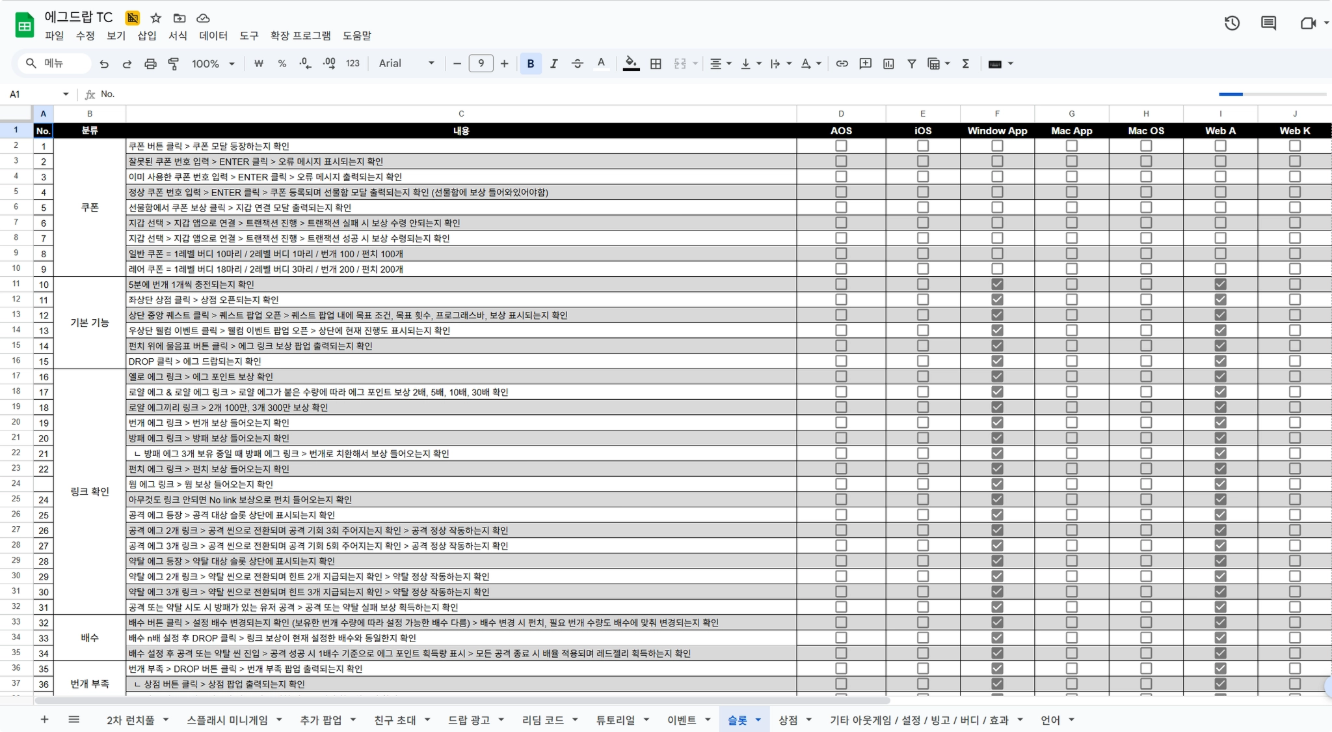Open the 데이터 menu
The height and width of the screenshot is (732, 1332).
coord(214,35)
